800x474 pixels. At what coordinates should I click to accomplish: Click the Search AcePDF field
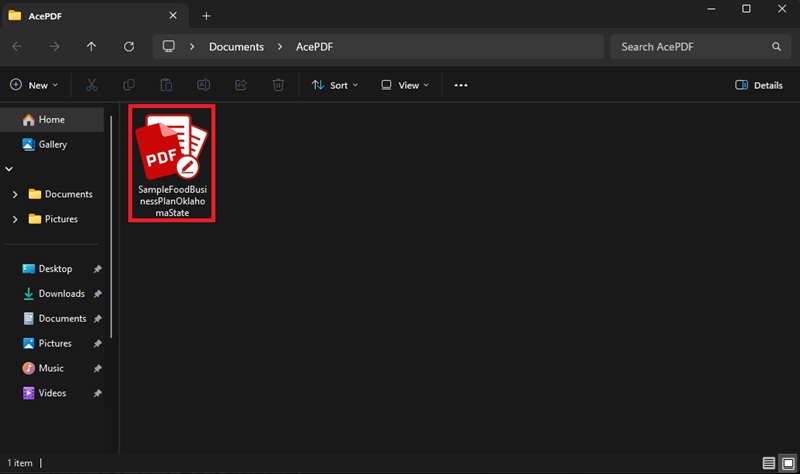[701, 46]
